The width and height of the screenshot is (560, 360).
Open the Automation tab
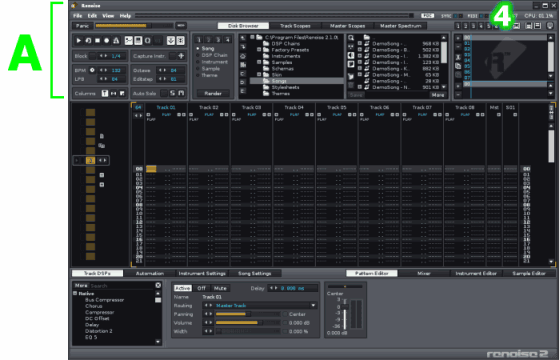(x=150, y=274)
